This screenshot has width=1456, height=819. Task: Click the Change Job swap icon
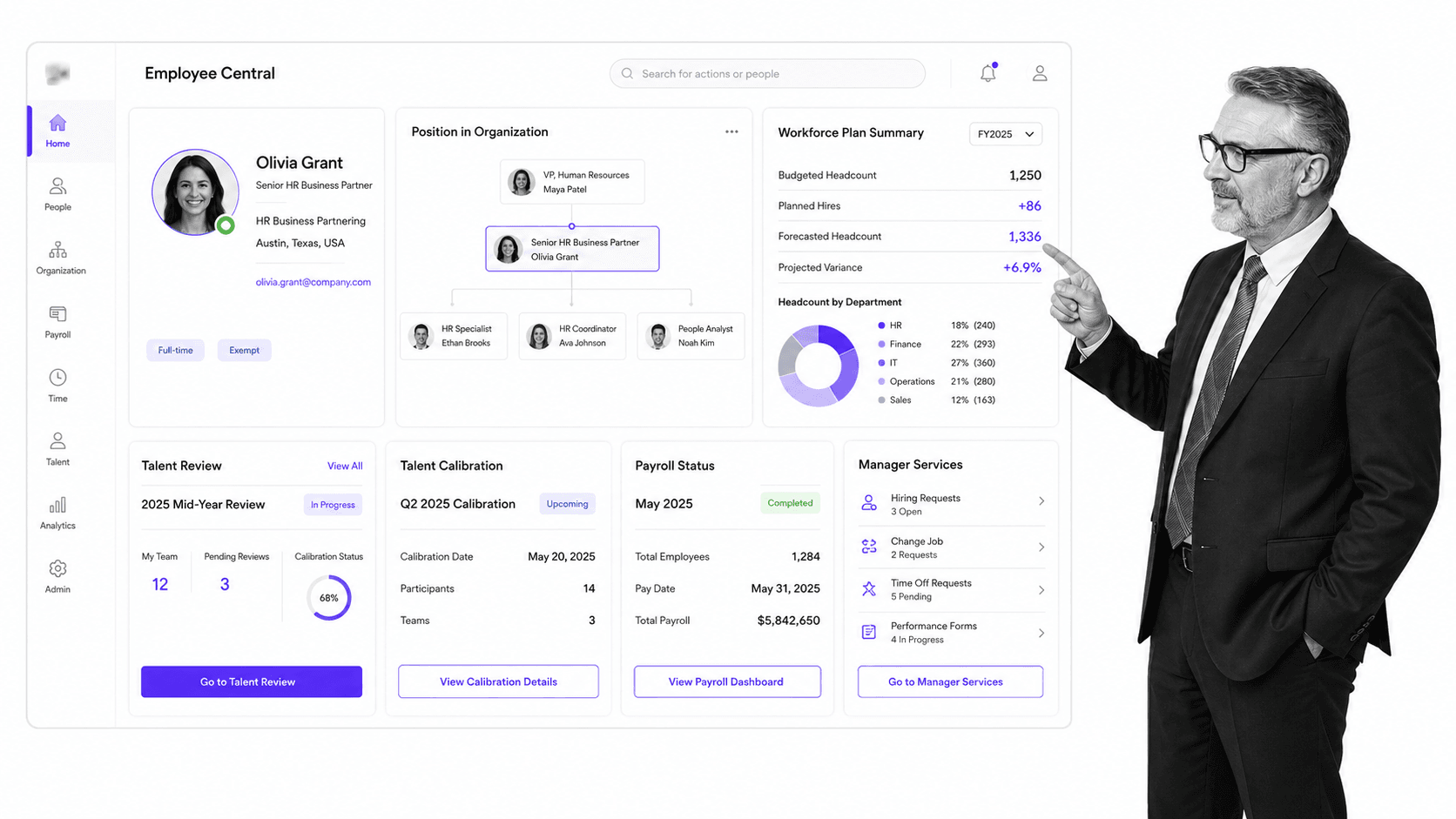click(869, 547)
